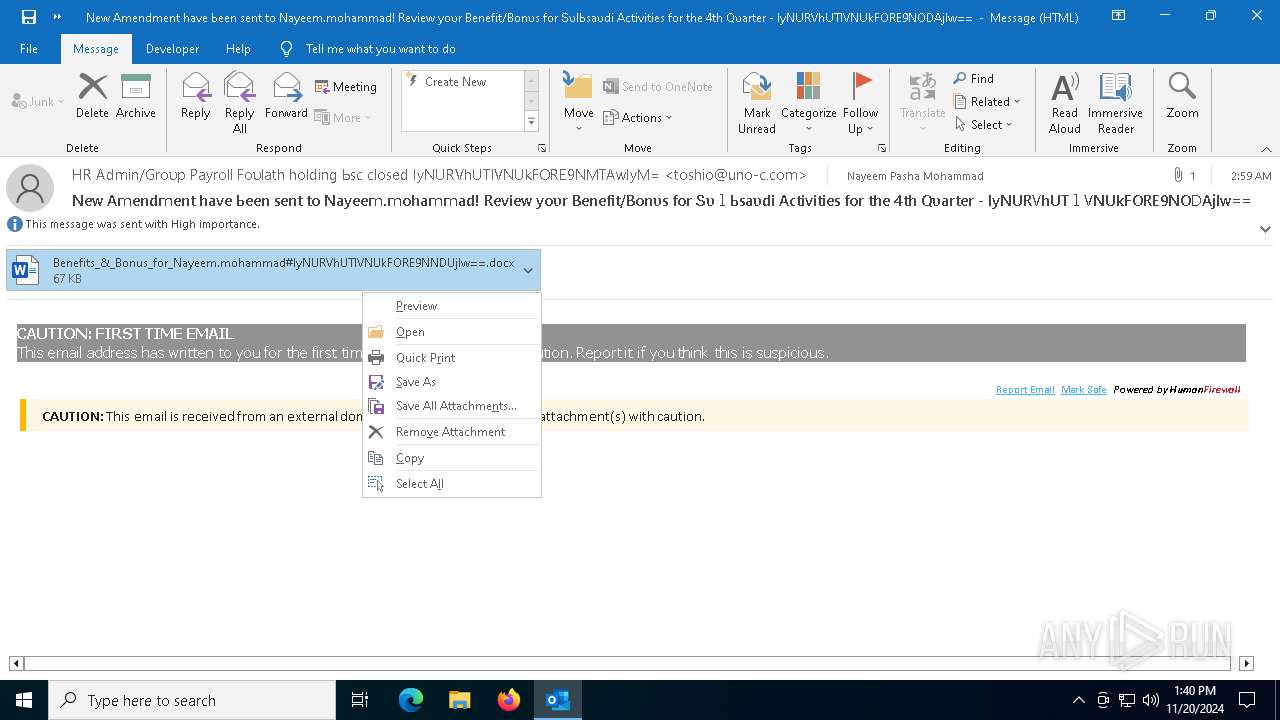Open Microsoft Edge from taskbar
The width and height of the screenshot is (1280, 720).
pos(411,700)
